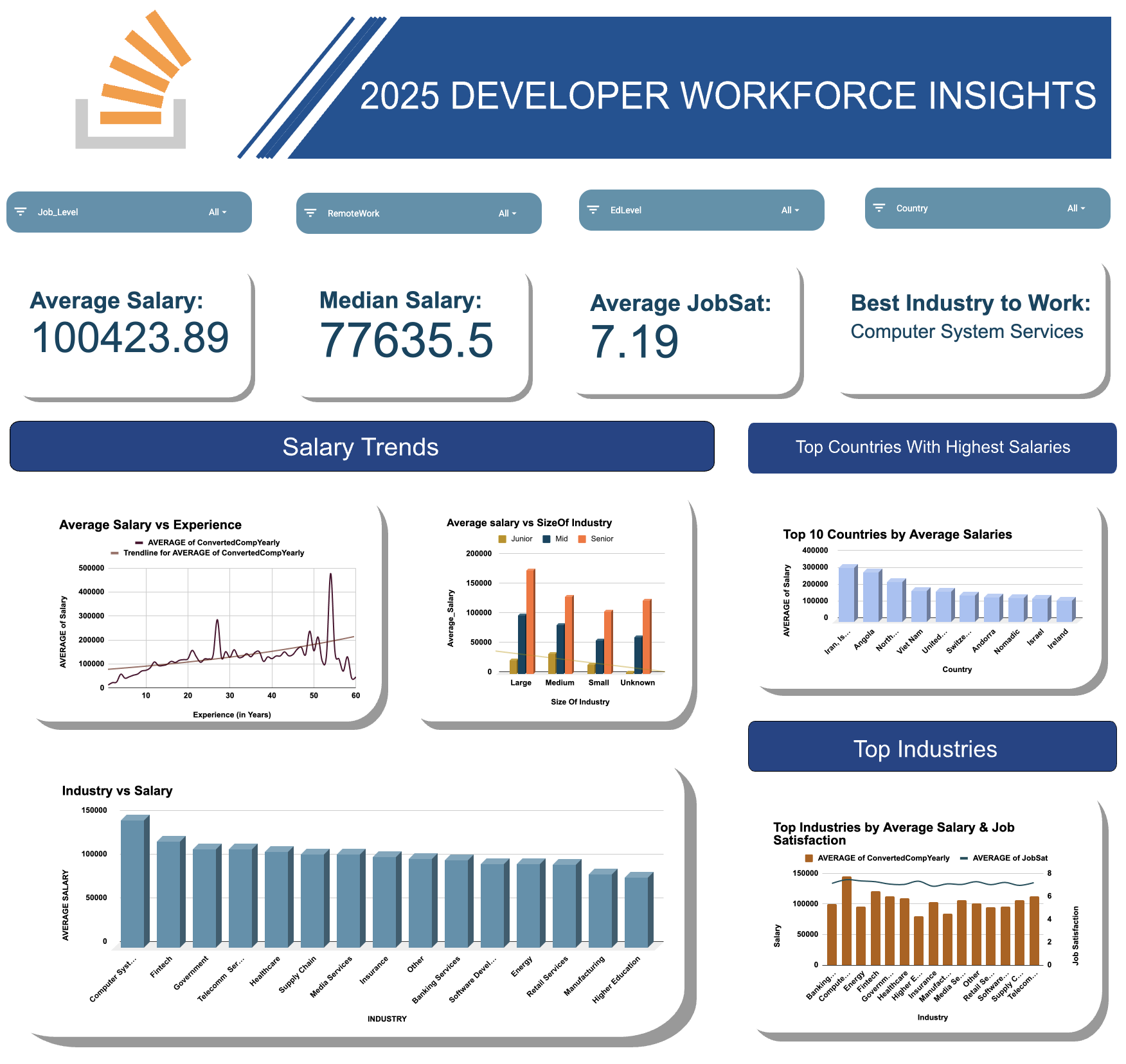Open the Job_Level All dropdown

(217, 212)
